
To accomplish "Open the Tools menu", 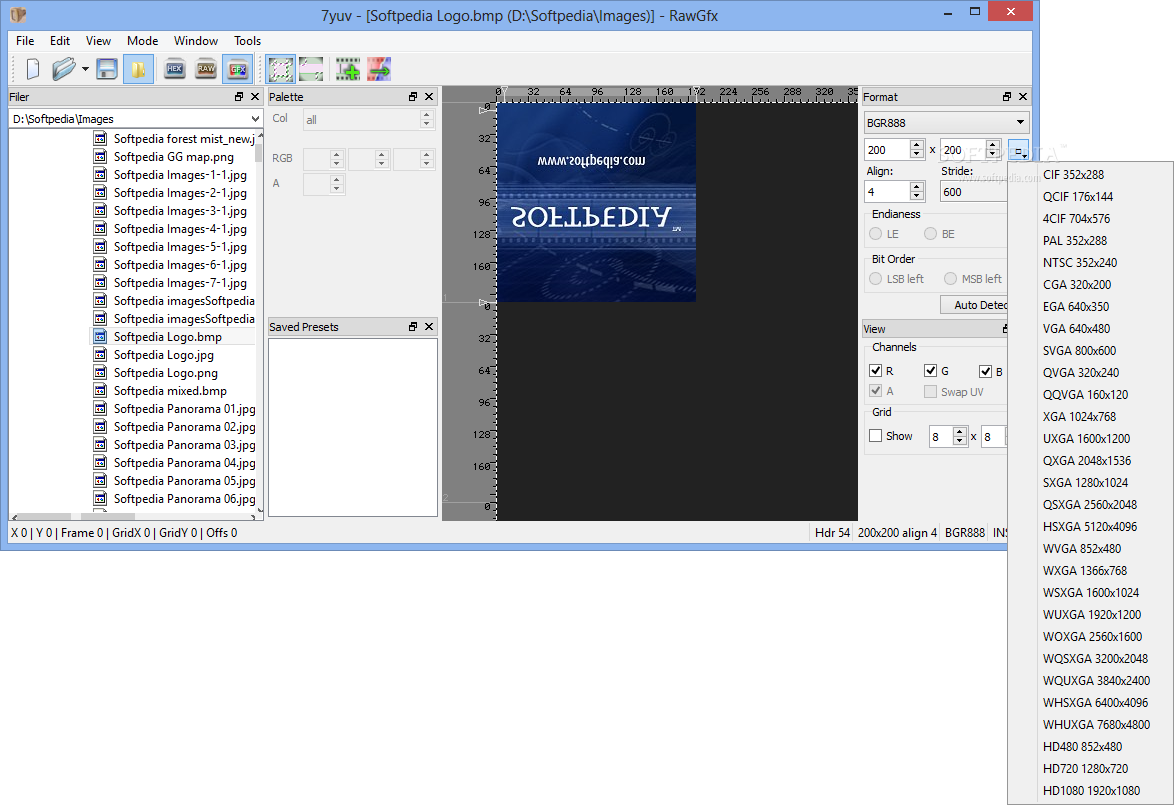I will (247, 40).
